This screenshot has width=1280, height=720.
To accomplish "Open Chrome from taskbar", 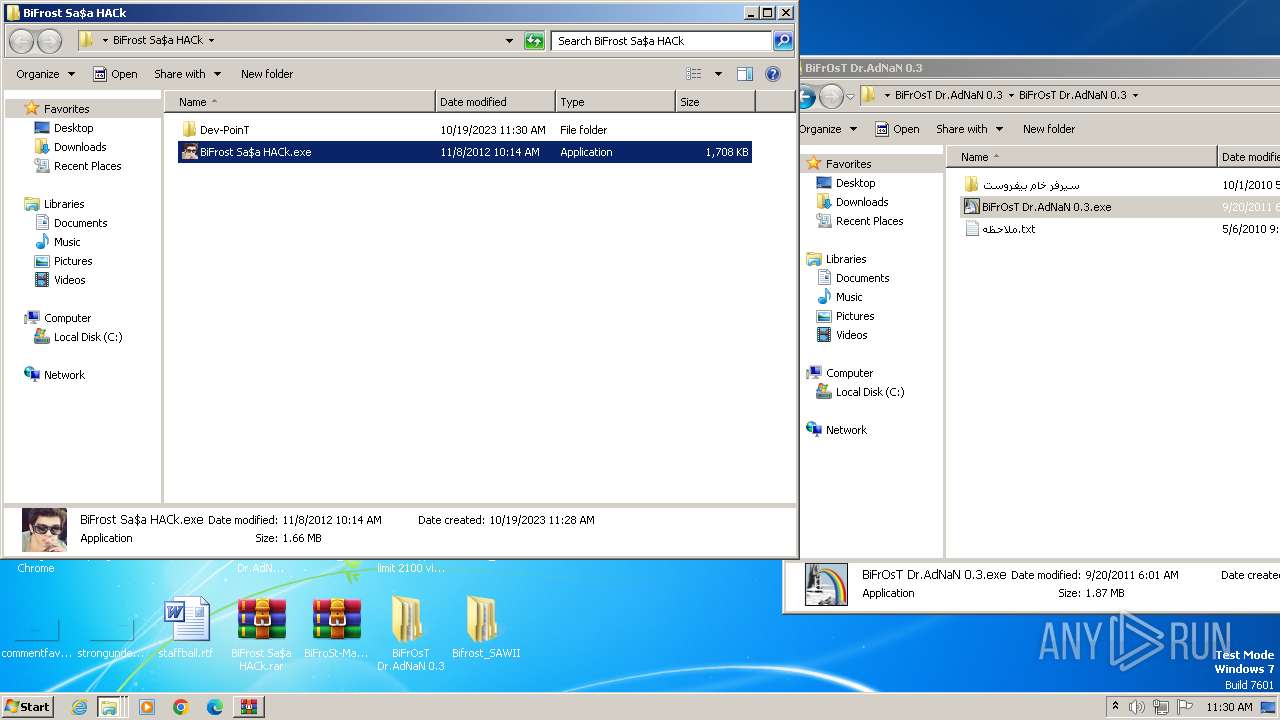I will [x=181, y=707].
